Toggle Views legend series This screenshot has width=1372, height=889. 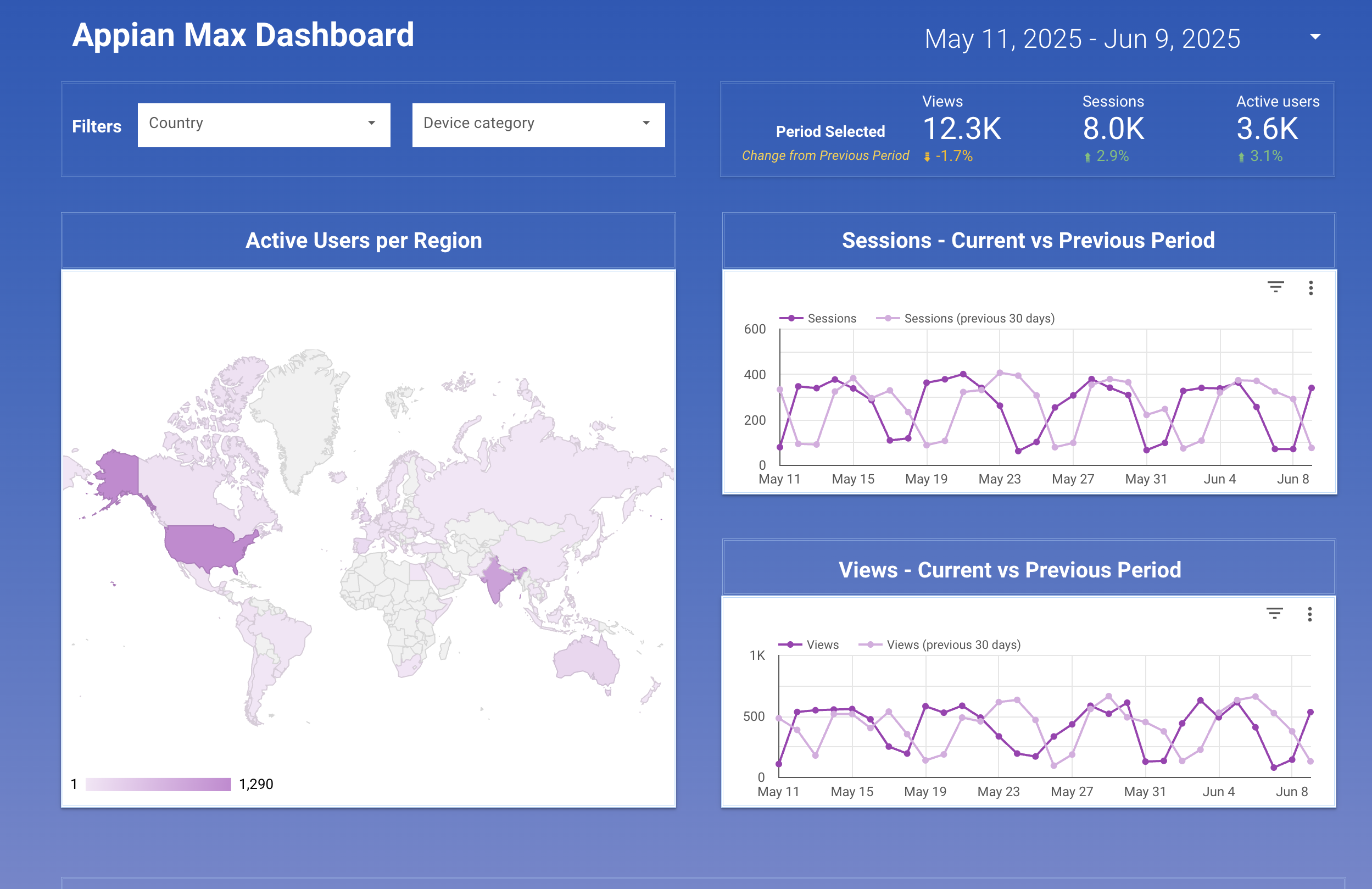point(808,644)
